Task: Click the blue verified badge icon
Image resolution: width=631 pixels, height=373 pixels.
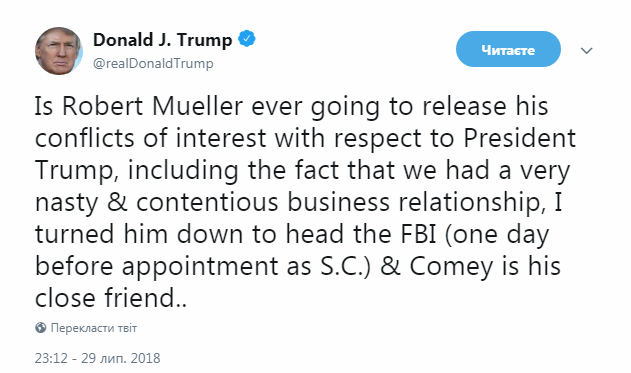Action: pos(247,39)
